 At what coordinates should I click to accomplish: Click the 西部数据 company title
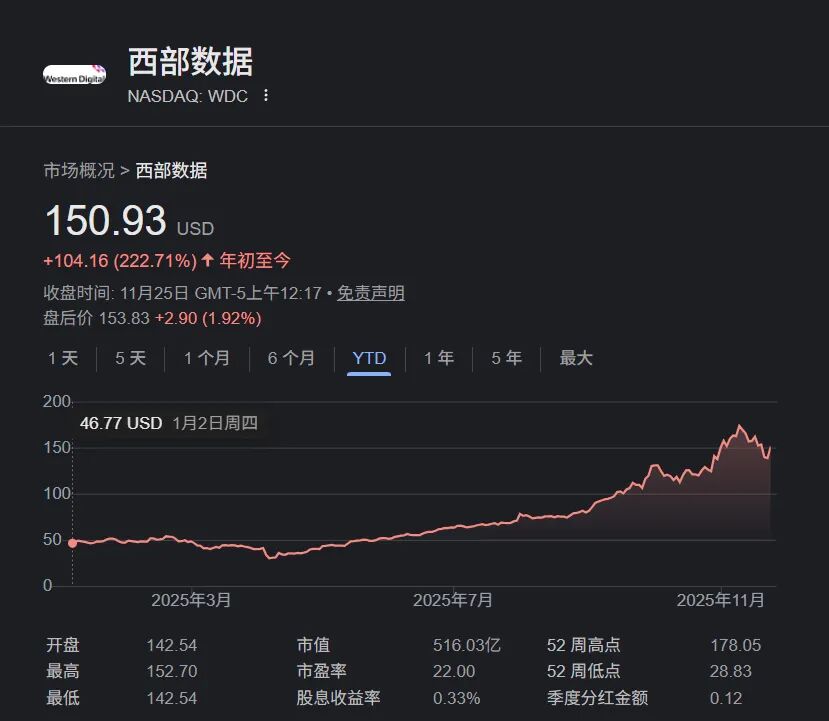pos(190,62)
